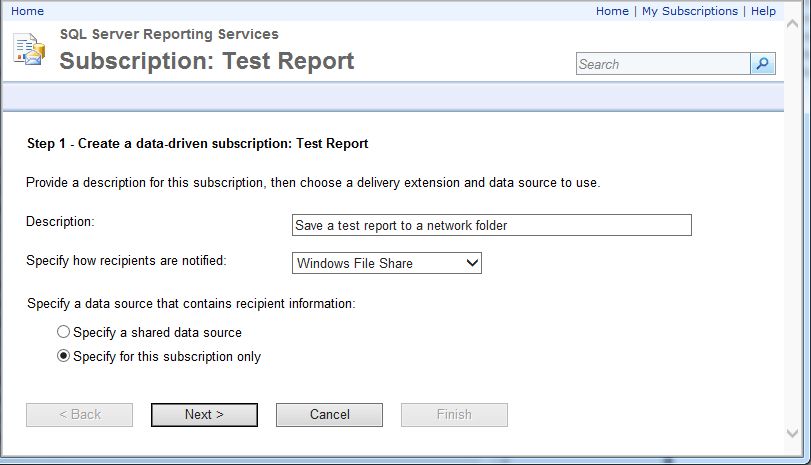Click the 'SQL Server Reporting Services' heading
Image resolution: width=811 pixels, height=465 pixels.
[169, 34]
